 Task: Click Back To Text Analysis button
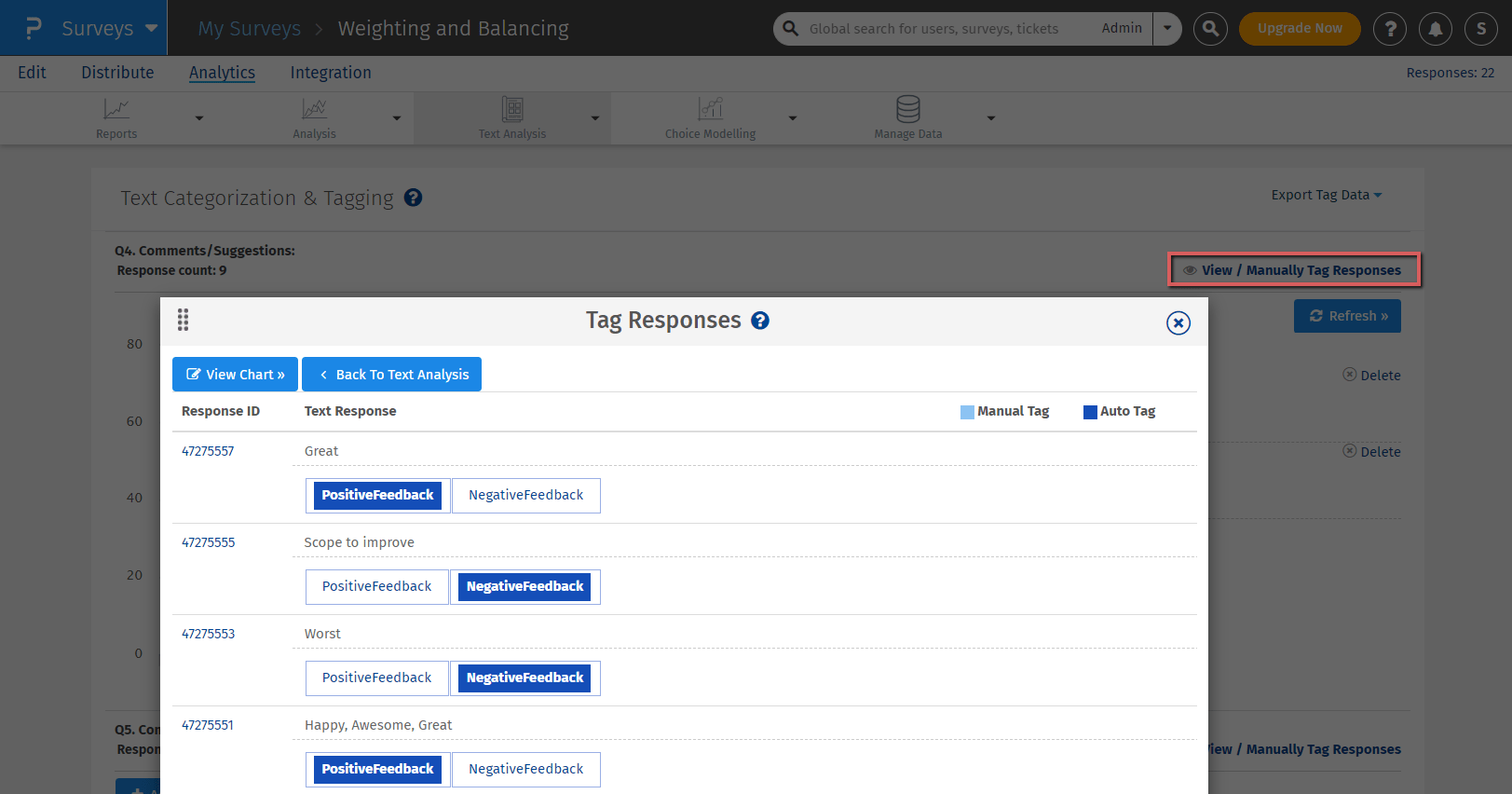391,375
